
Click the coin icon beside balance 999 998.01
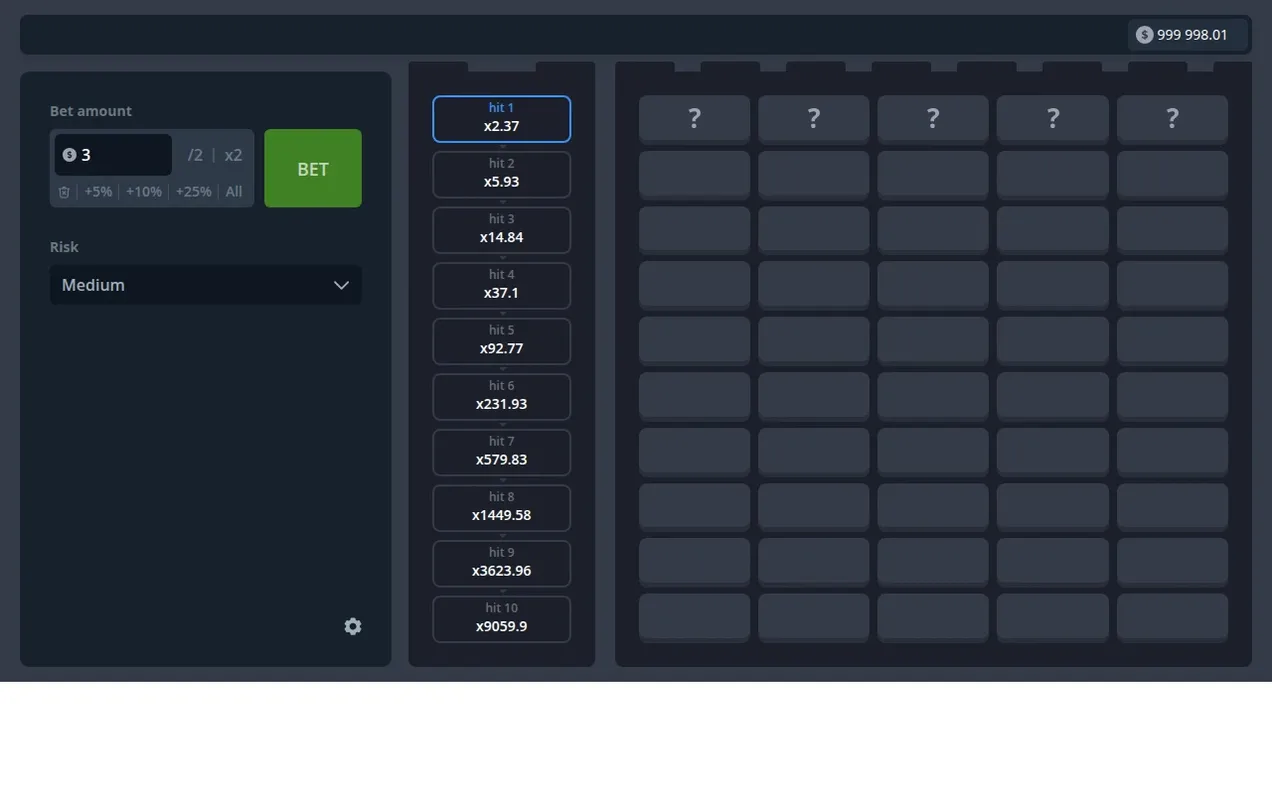(1144, 35)
